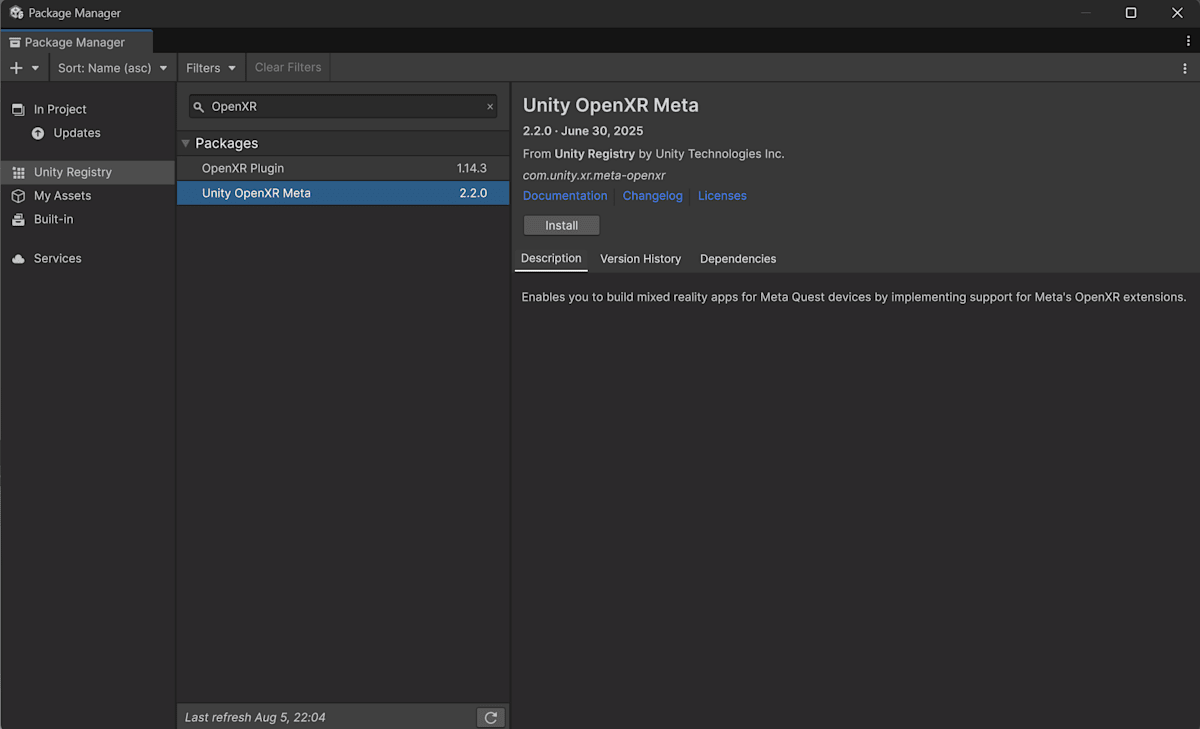This screenshot has height=729, width=1200.
Task: Click the Last refresh Aug 5, 22:04 status text
Action: click(255, 717)
